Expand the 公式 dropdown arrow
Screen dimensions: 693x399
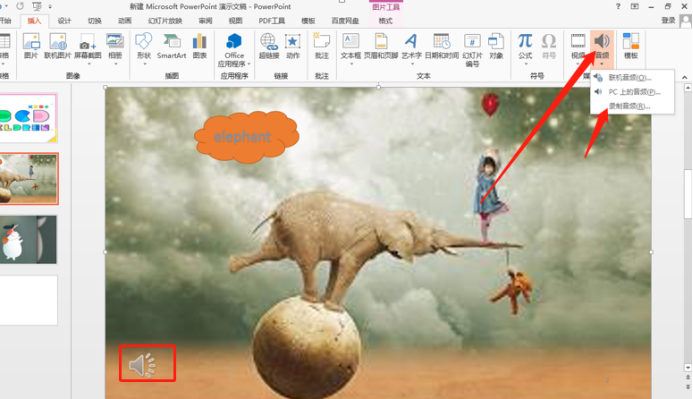point(525,64)
